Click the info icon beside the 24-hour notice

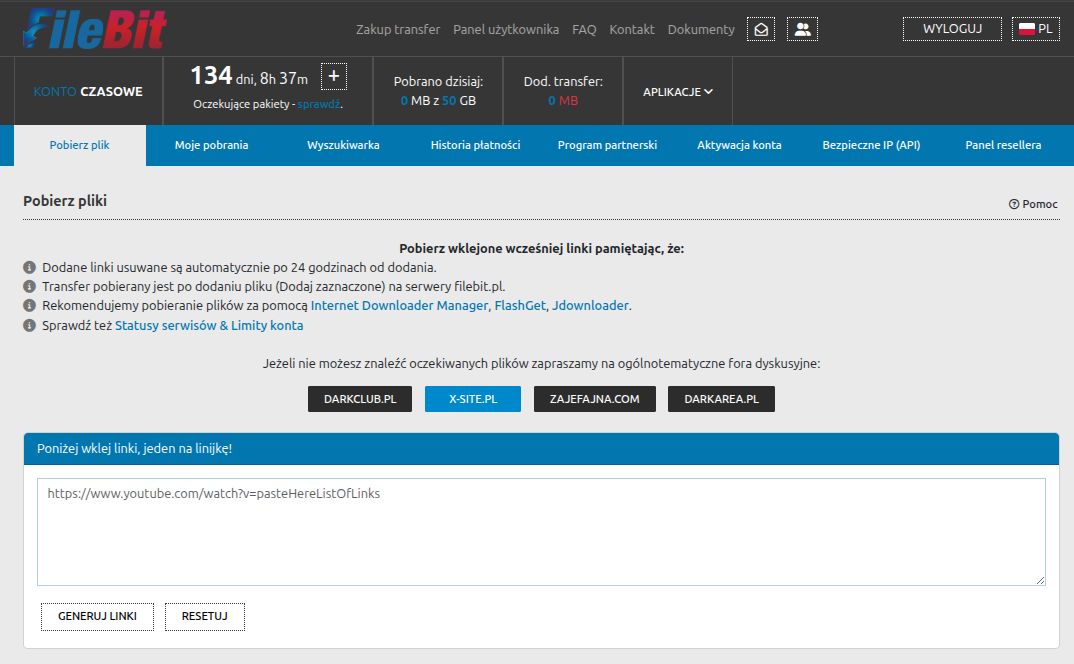pyautogui.click(x=29, y=267)
